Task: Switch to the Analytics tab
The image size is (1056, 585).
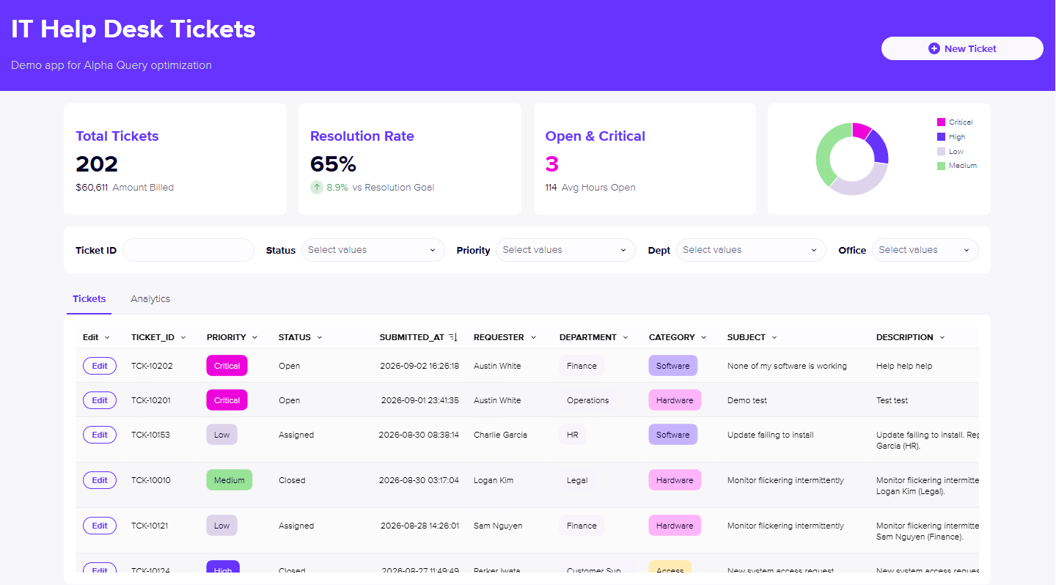Action: click(150, 299)
